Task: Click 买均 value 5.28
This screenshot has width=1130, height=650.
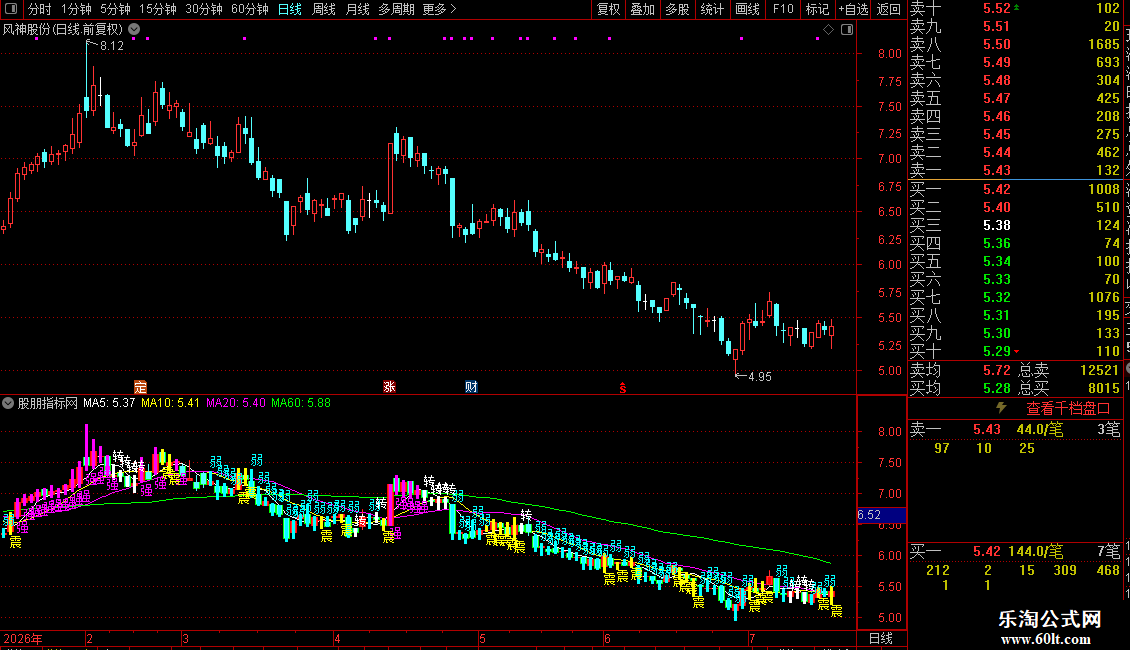Action: coord(997,388)
